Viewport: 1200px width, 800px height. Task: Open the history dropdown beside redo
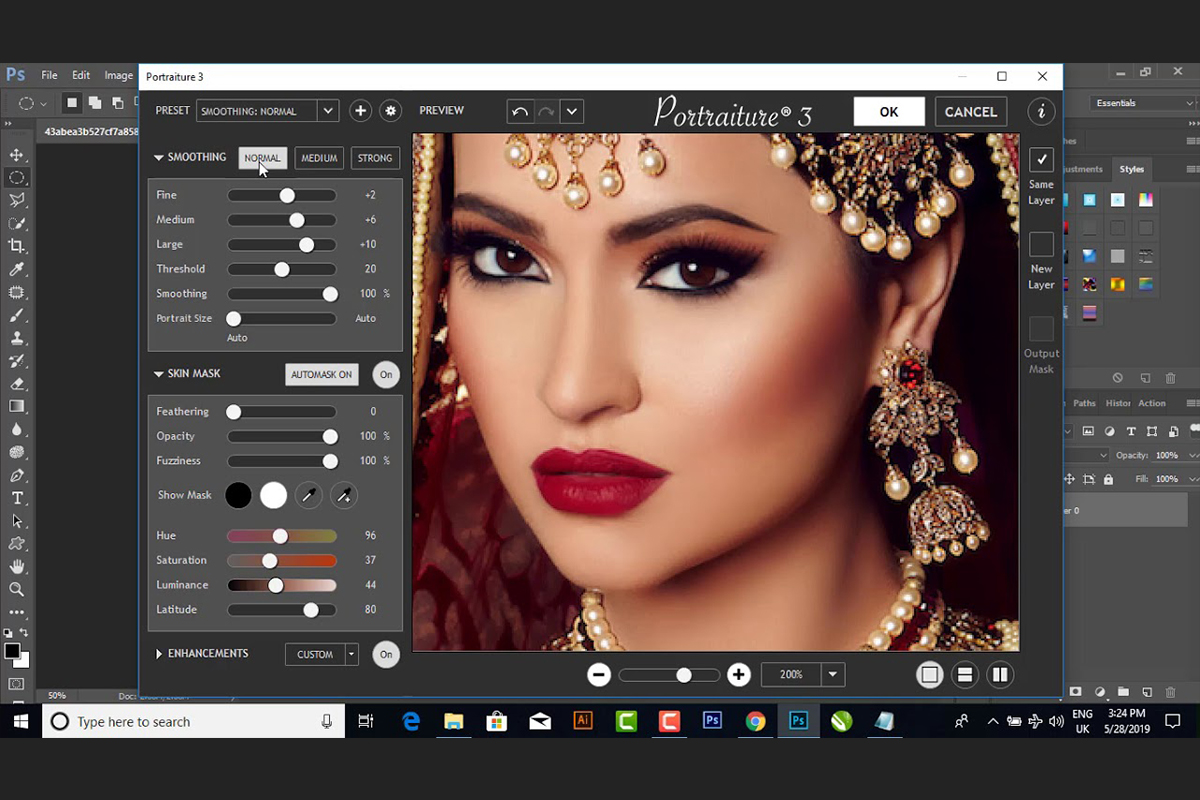coord(571,111)
